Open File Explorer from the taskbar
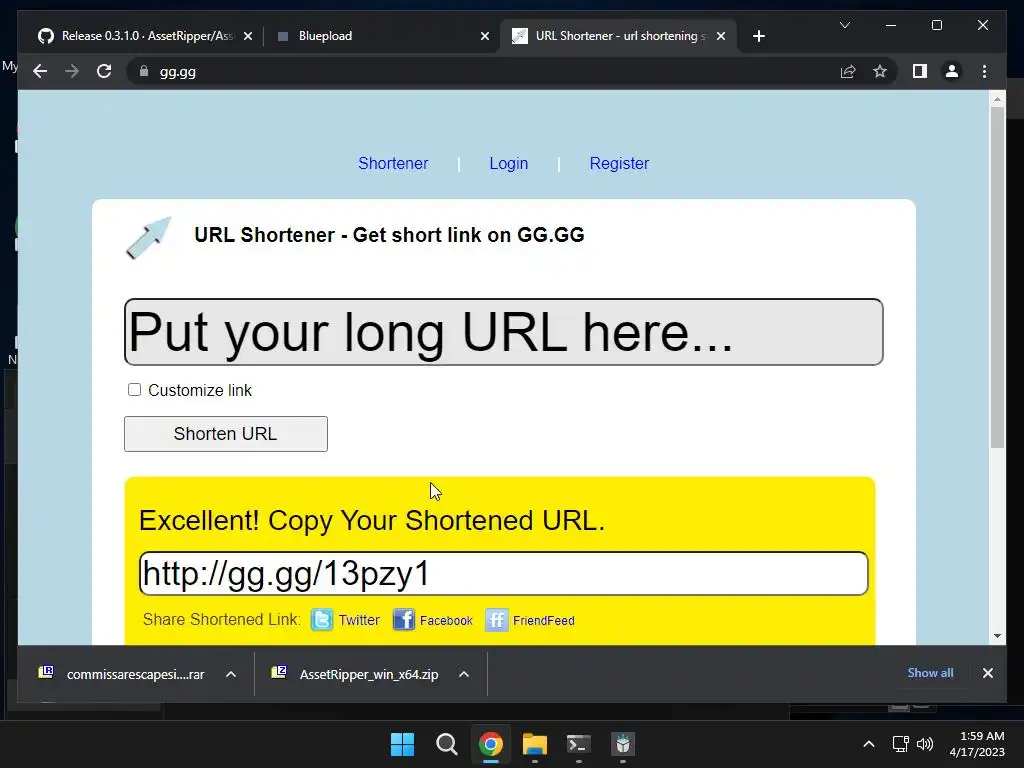 coord(534,744)
